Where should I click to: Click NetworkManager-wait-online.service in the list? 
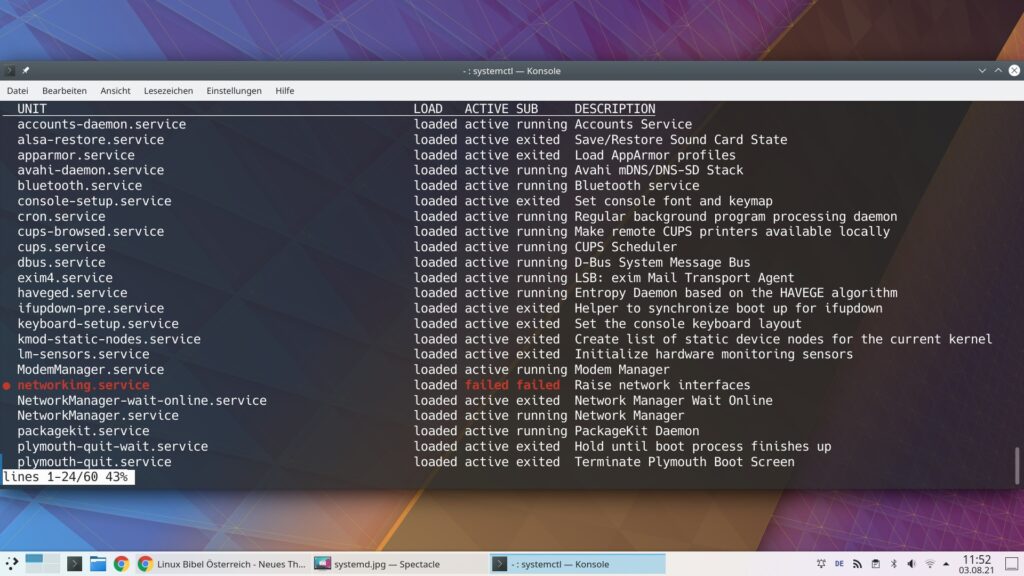142,400
